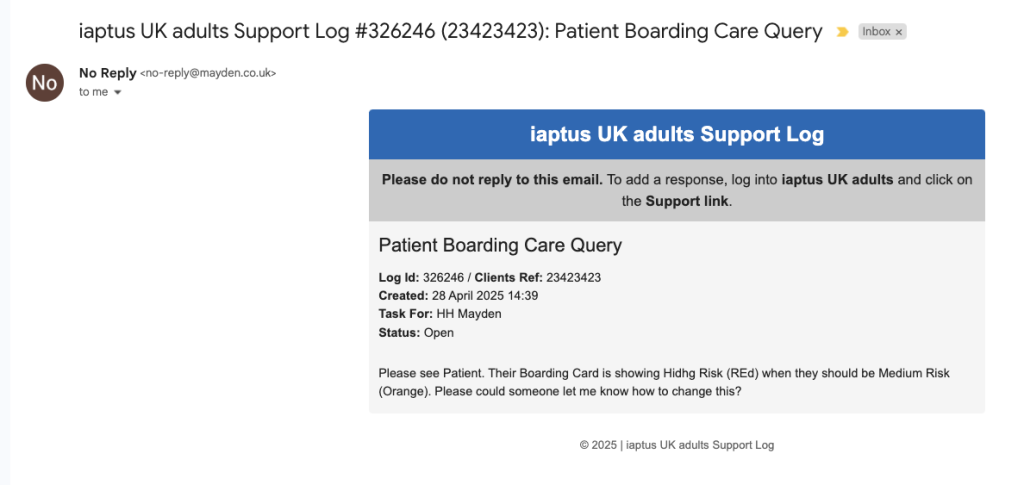
Task: Click the Boarding Card risk message paragraph
Action: click(x=663, y=381)
